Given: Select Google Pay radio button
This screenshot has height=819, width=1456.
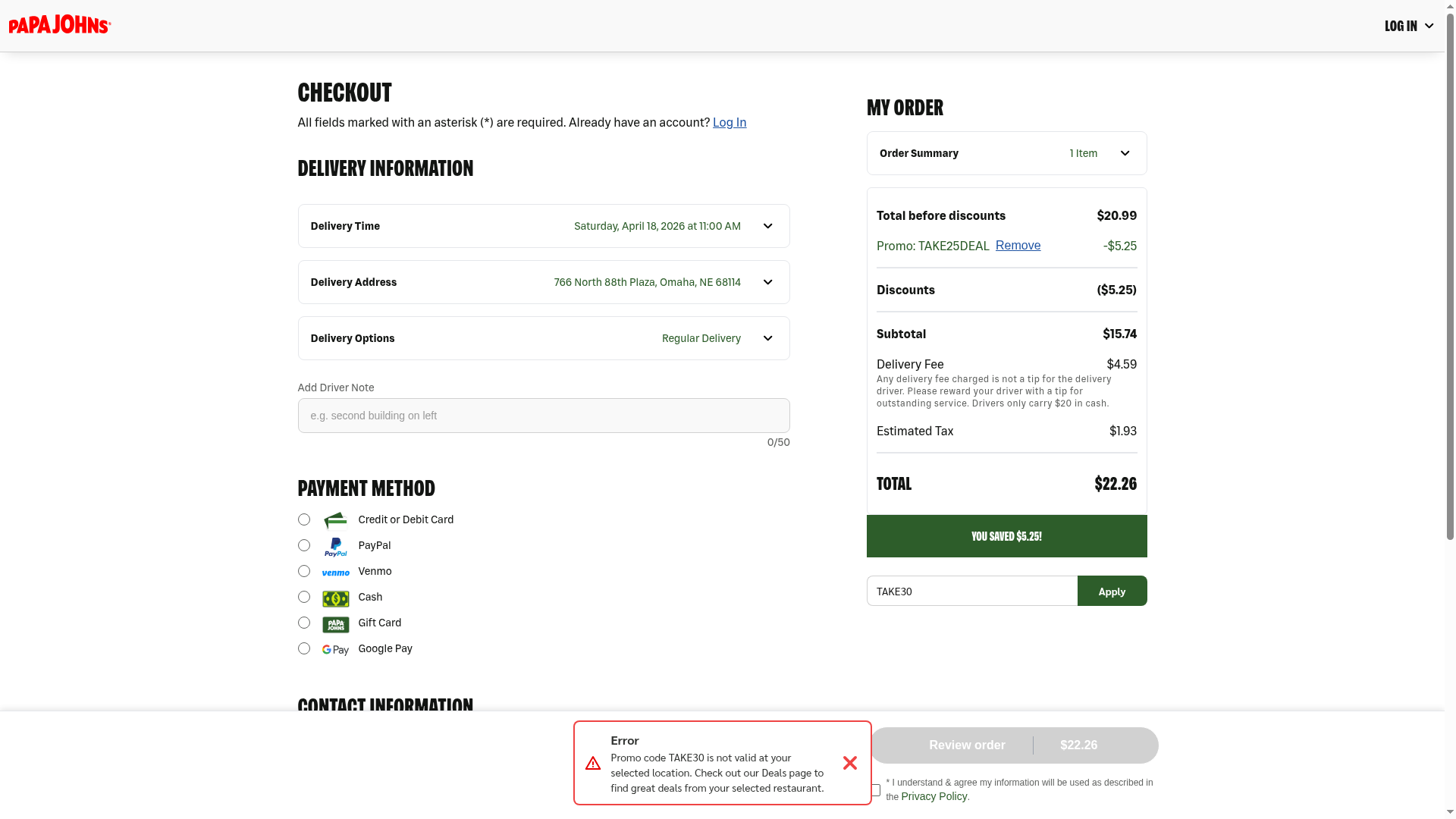Looking at the screenshot, I should click(304, 648).
